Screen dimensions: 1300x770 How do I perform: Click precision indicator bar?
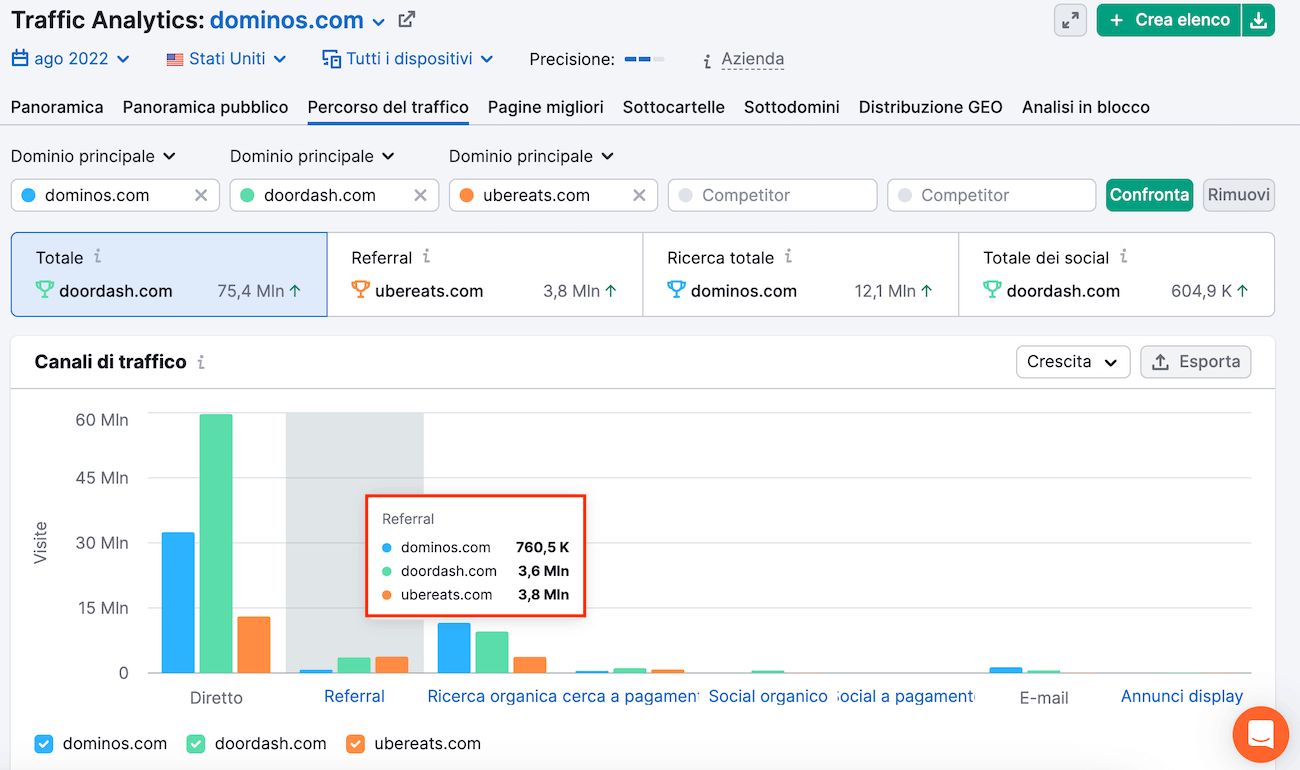tap(644, 60)
